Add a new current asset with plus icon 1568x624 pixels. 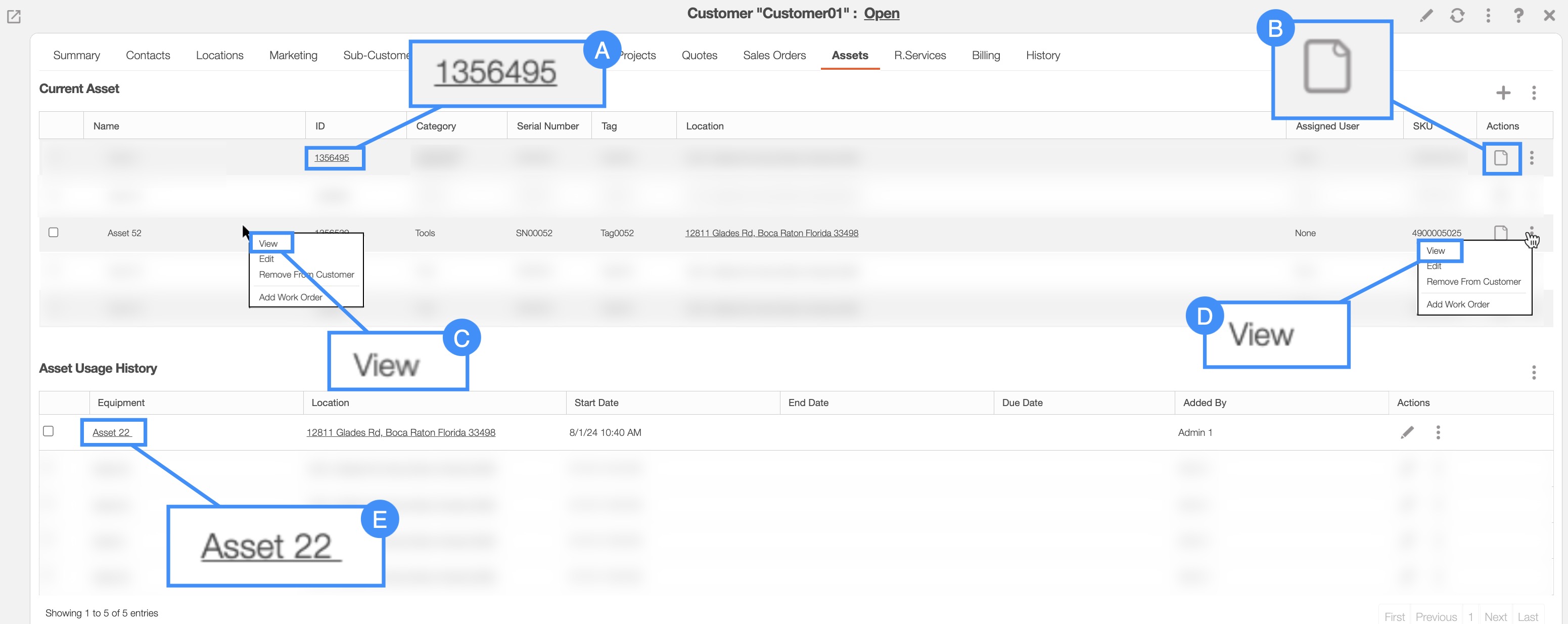(x=1503, y=93)
